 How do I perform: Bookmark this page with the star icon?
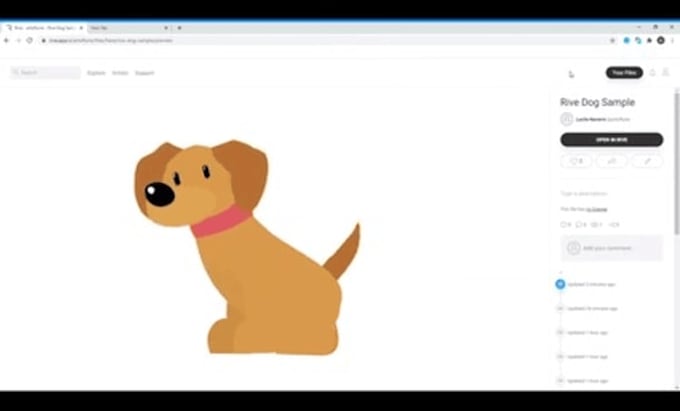pyautogui.click(x=612, y=40)
